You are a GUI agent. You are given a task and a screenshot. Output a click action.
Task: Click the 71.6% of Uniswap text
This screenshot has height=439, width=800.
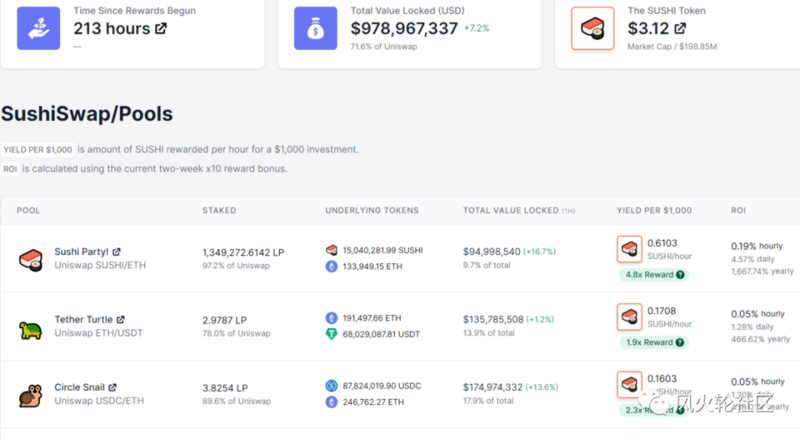[x=384, y=46]
